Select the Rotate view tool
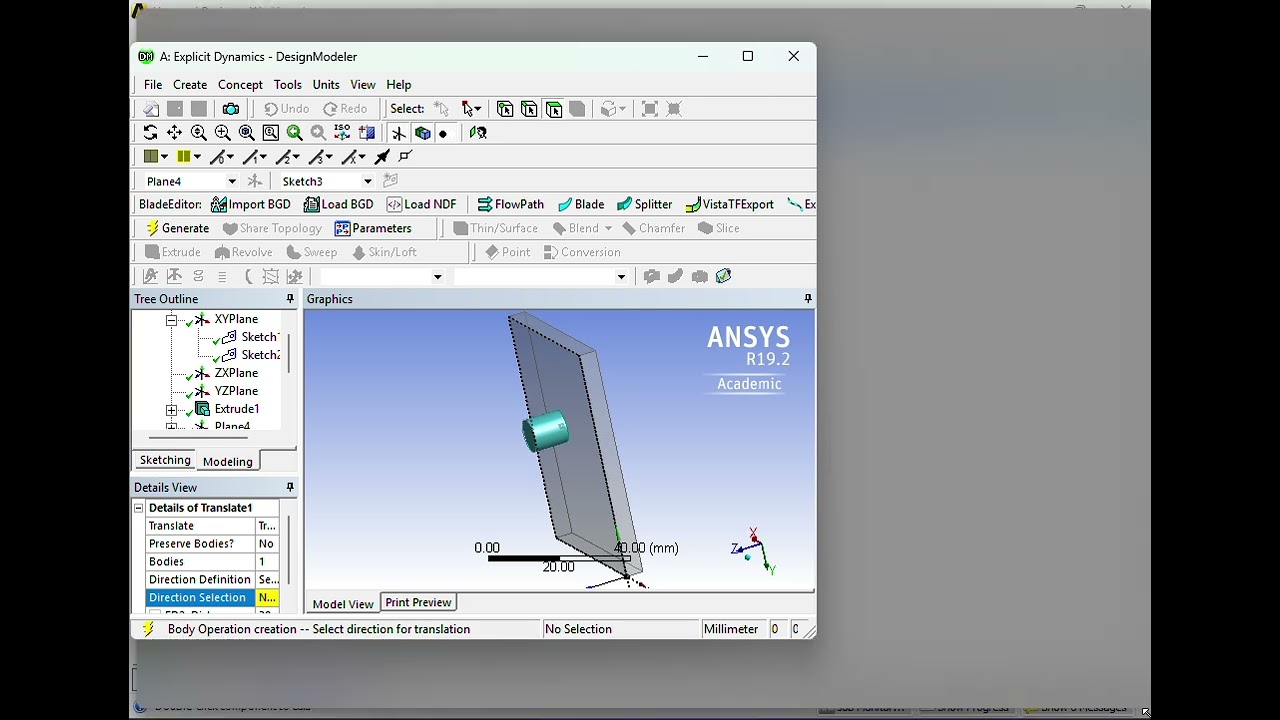This screenshot has height=720, width=1280. (x=150, y=133)
